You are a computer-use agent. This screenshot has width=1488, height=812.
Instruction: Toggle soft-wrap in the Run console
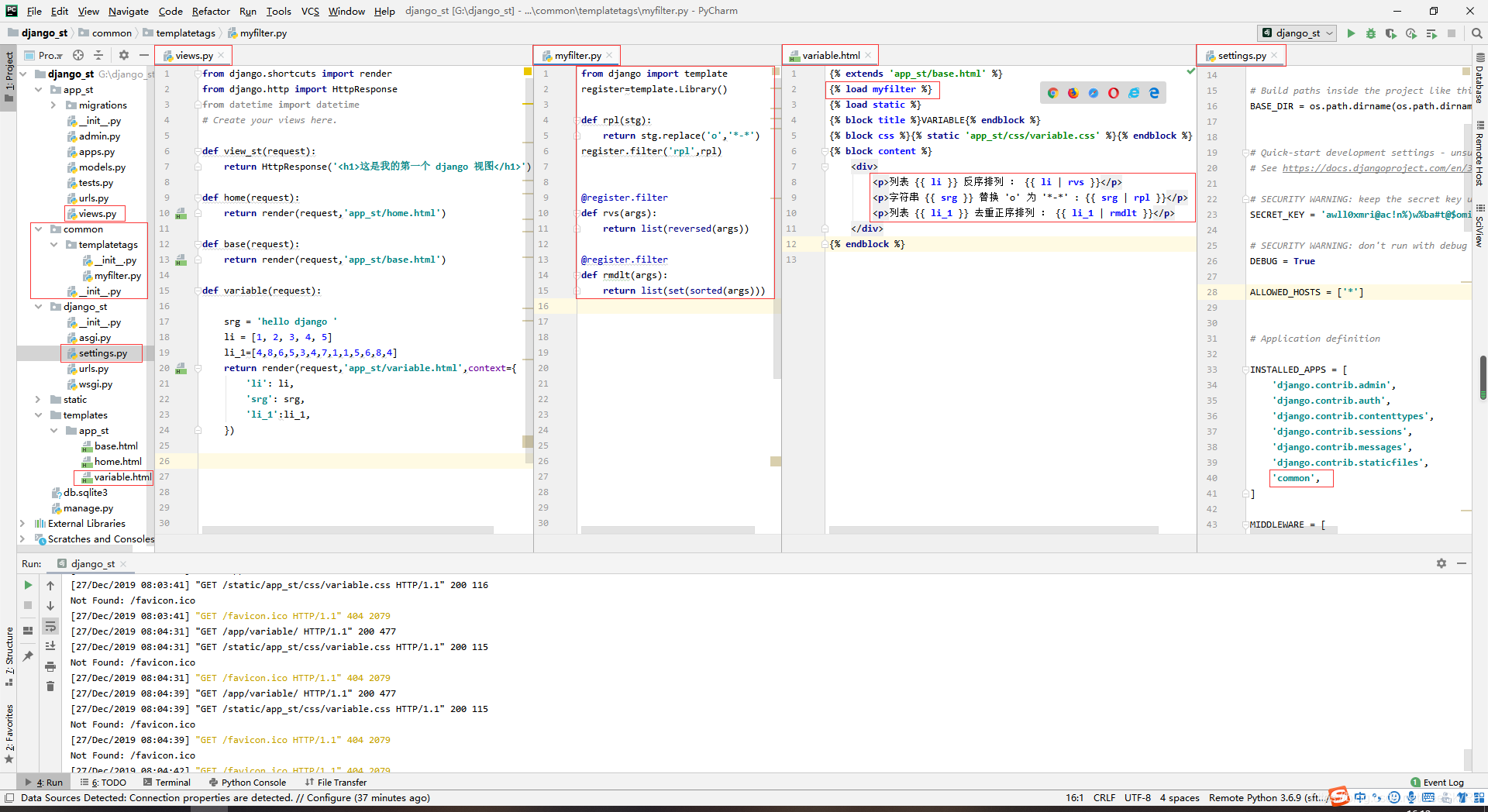coord(50,625)
